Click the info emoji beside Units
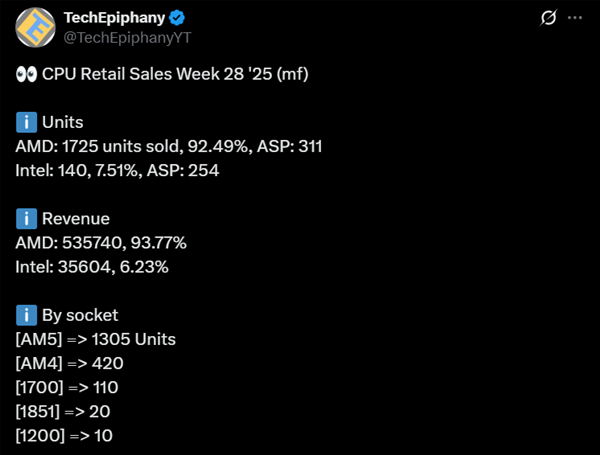The width and height of the screenshot is (600, 455). (26, 122)
